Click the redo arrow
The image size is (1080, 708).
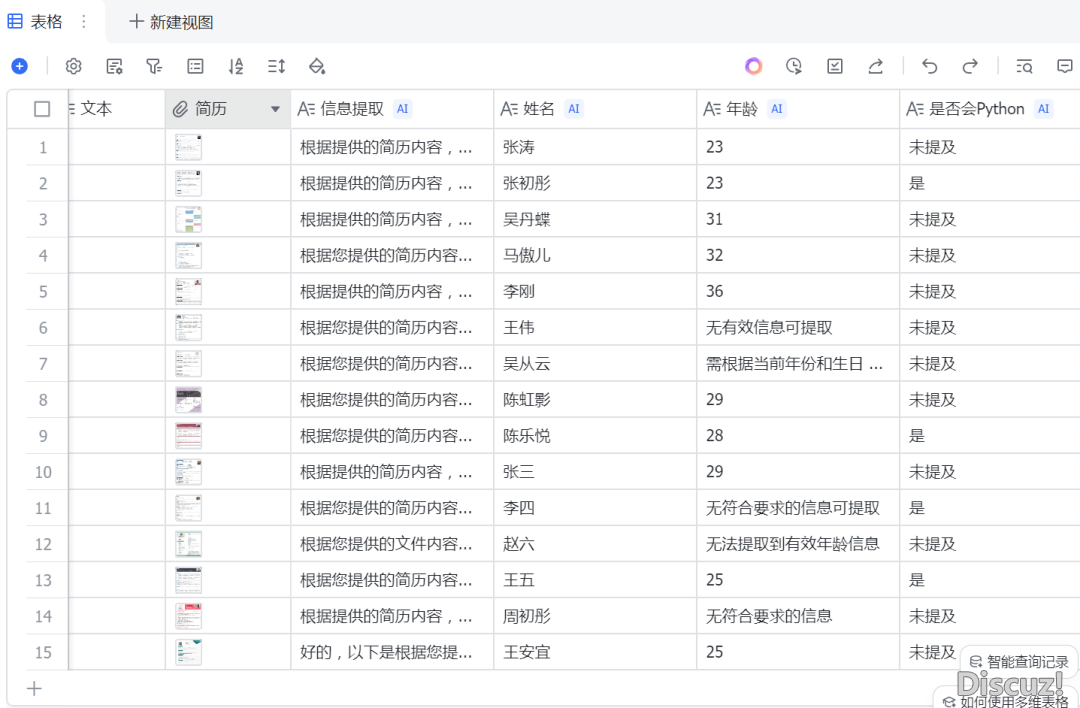coord(970,66)
